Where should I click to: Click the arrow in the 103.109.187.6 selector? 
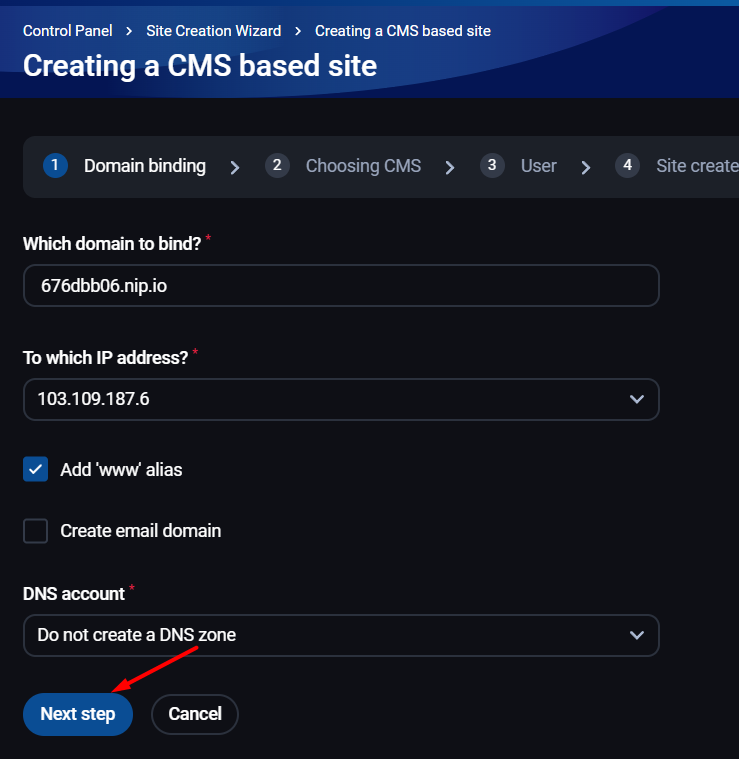[x=636, y=399]
